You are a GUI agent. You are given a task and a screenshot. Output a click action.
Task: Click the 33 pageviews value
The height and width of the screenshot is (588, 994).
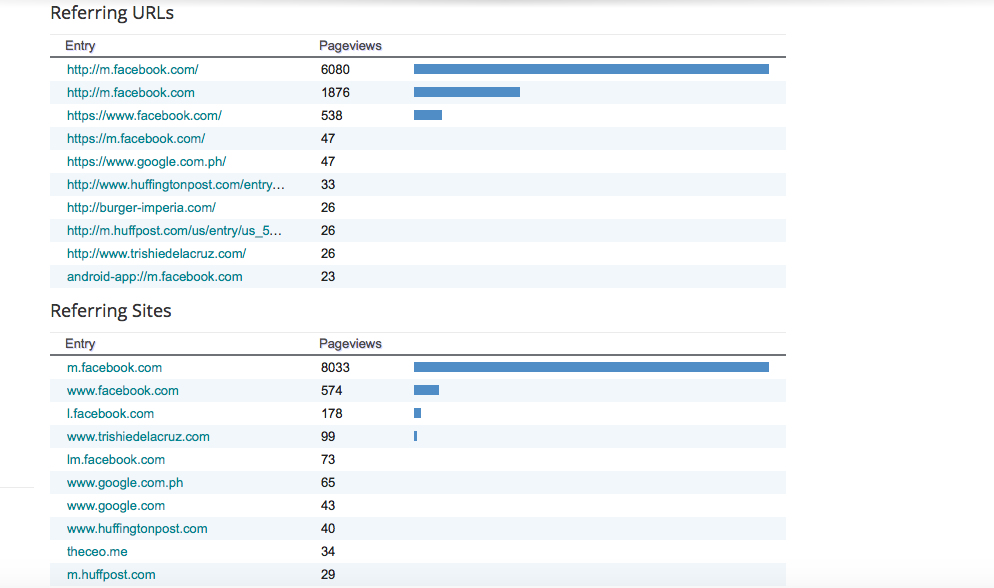pos(328,184)
